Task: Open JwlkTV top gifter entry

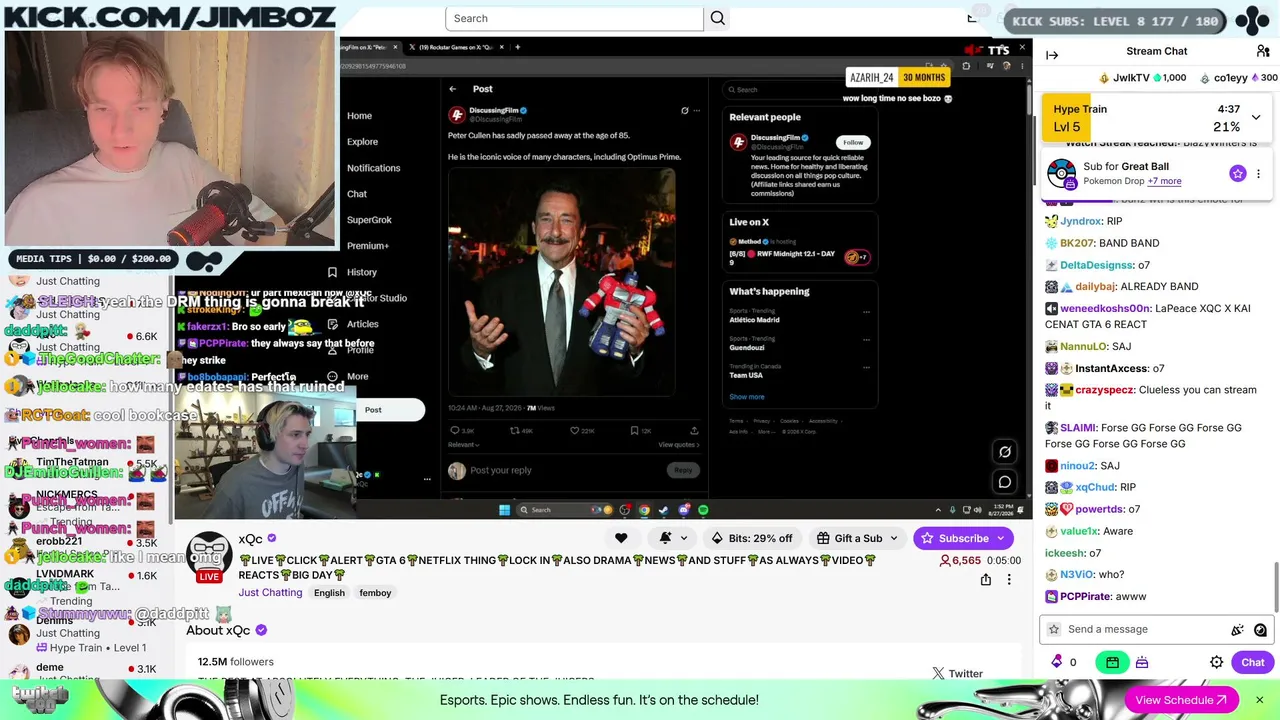Action: click(1142, 78)
